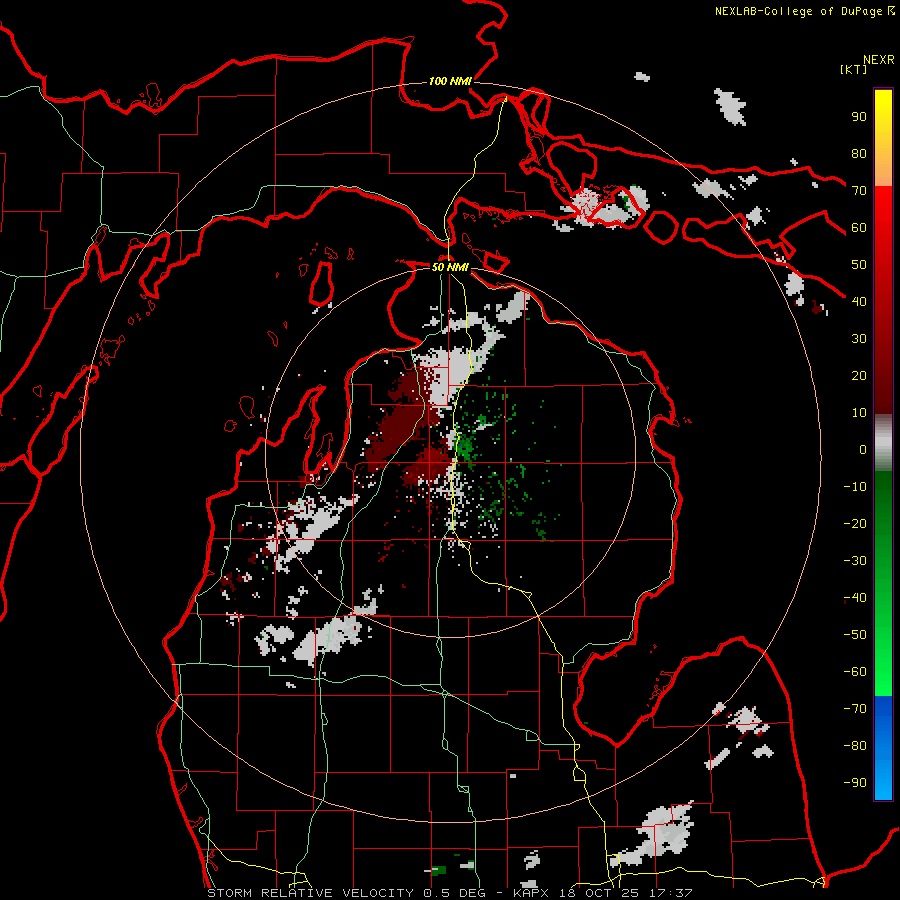900x900 pixels.
Task: Click the 70 value on the color scale
Action: pos(859,191)
